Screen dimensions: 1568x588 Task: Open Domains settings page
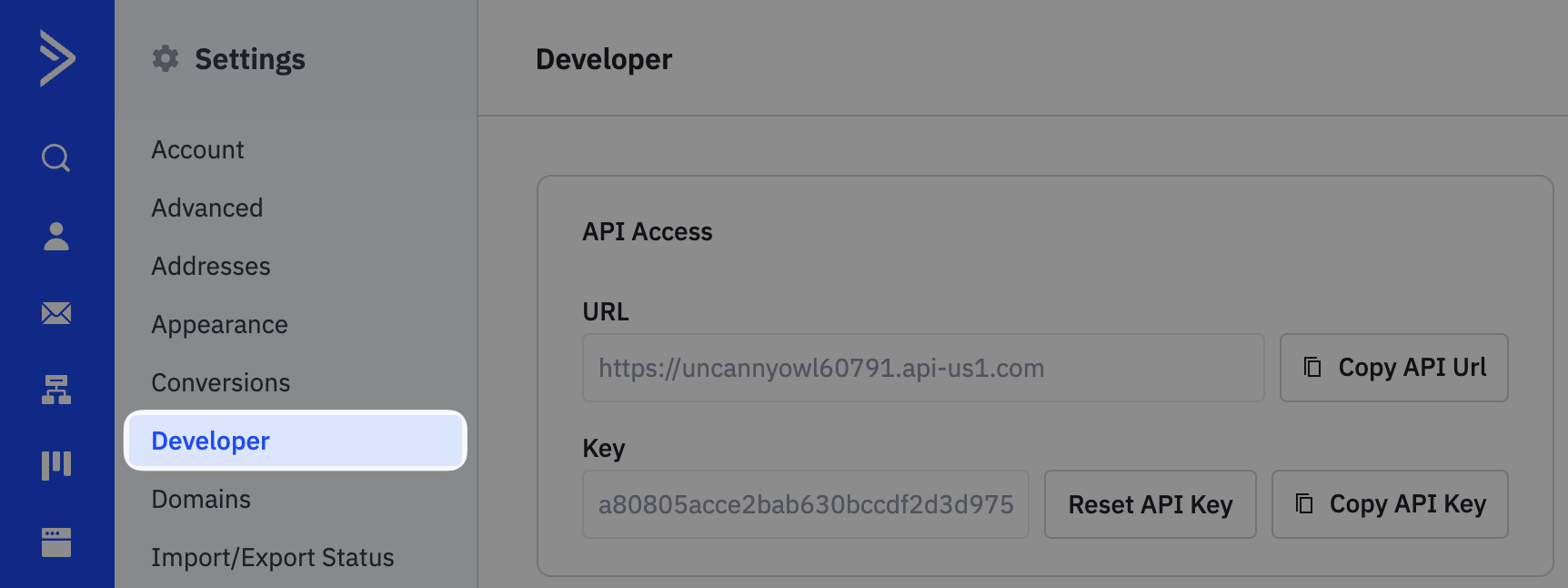(x=200, y=500)
